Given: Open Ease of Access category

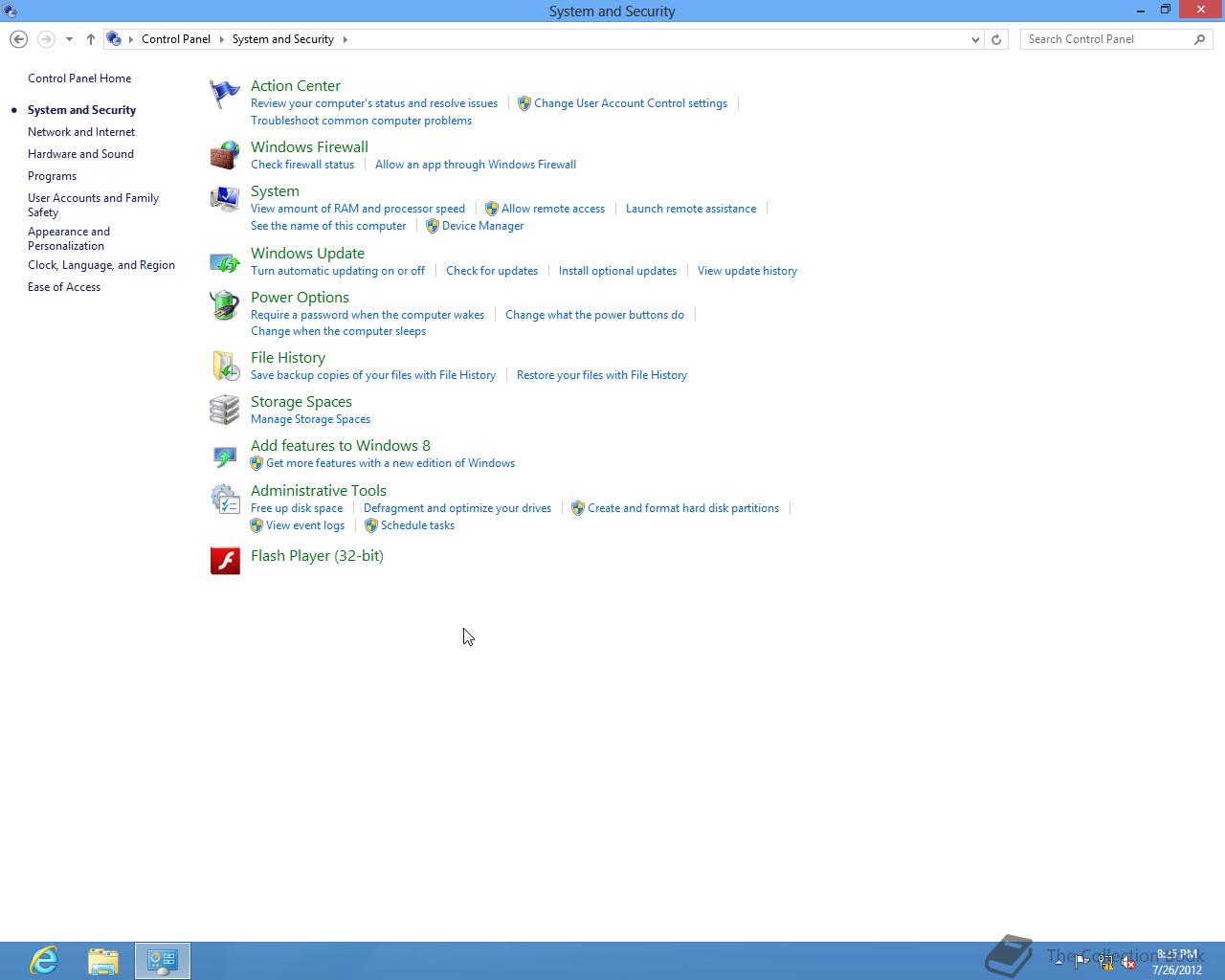Looking at the screenshot, I should 64,287.
